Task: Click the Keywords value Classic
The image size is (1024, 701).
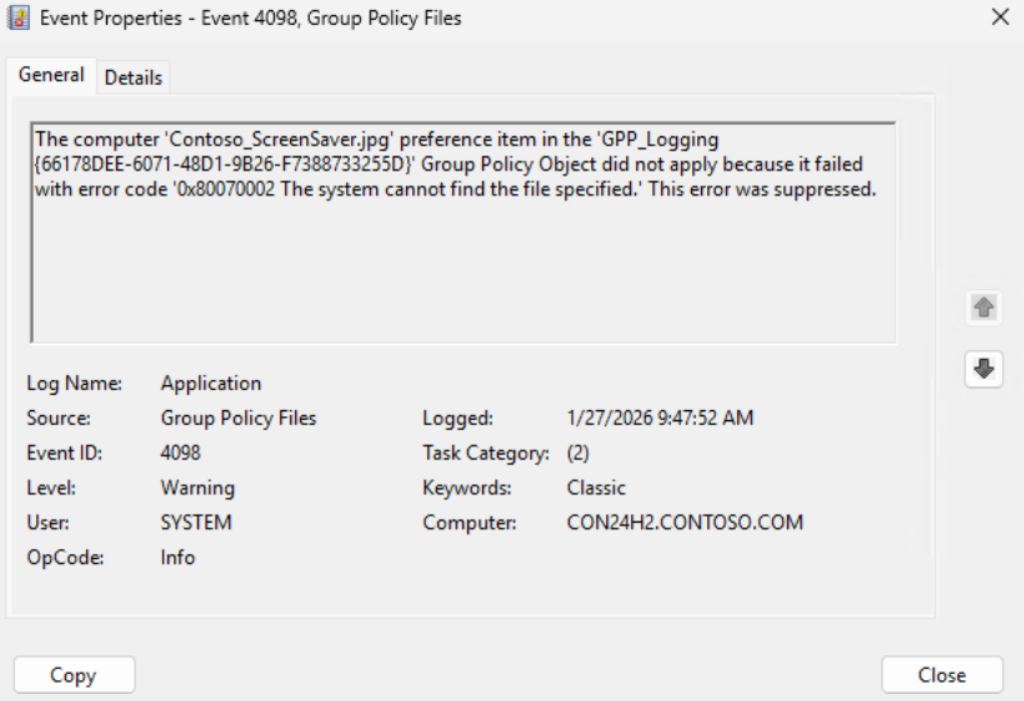Action: [596, 488]
